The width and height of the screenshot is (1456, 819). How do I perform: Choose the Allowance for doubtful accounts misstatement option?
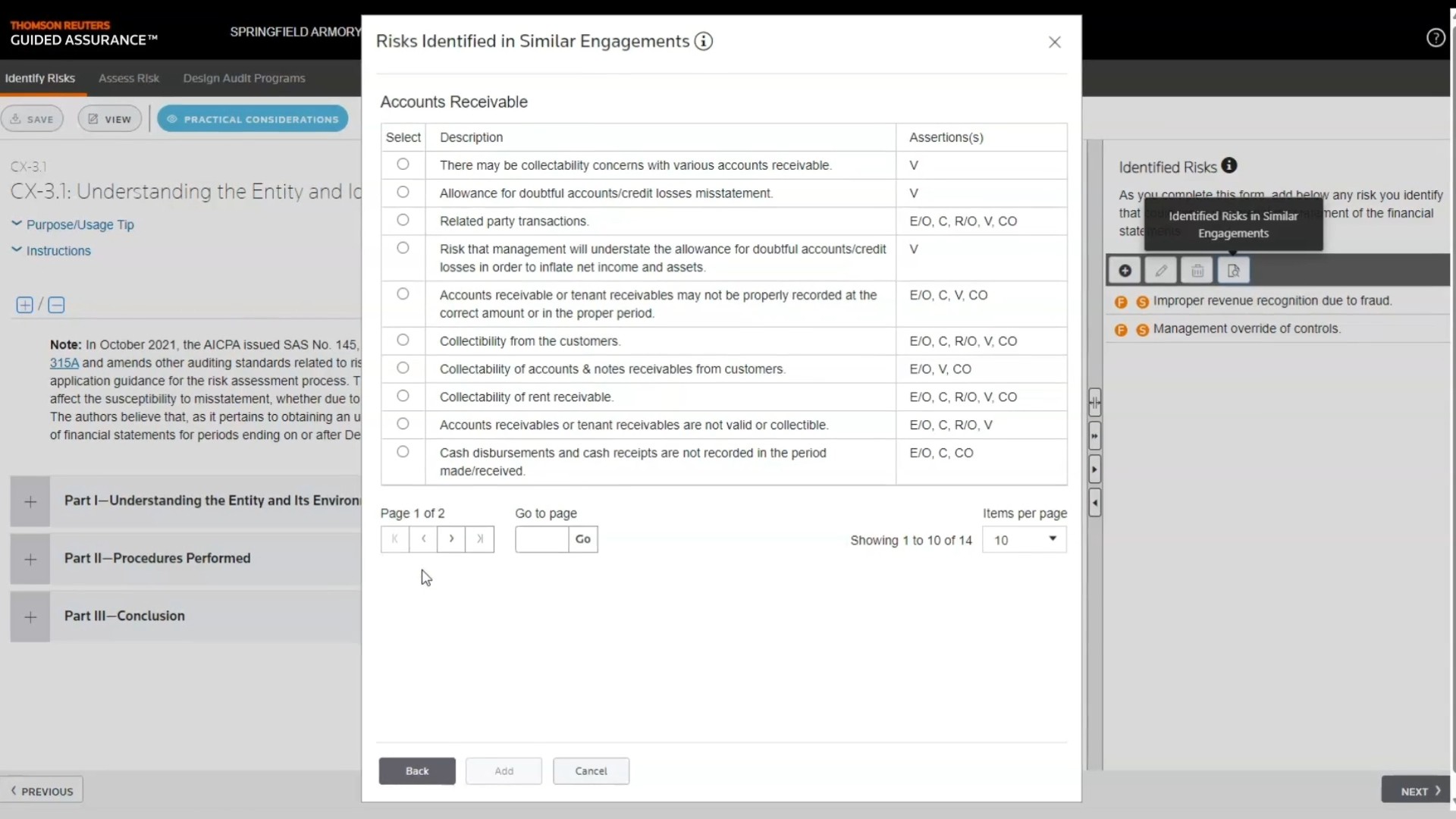pos(403,192)
